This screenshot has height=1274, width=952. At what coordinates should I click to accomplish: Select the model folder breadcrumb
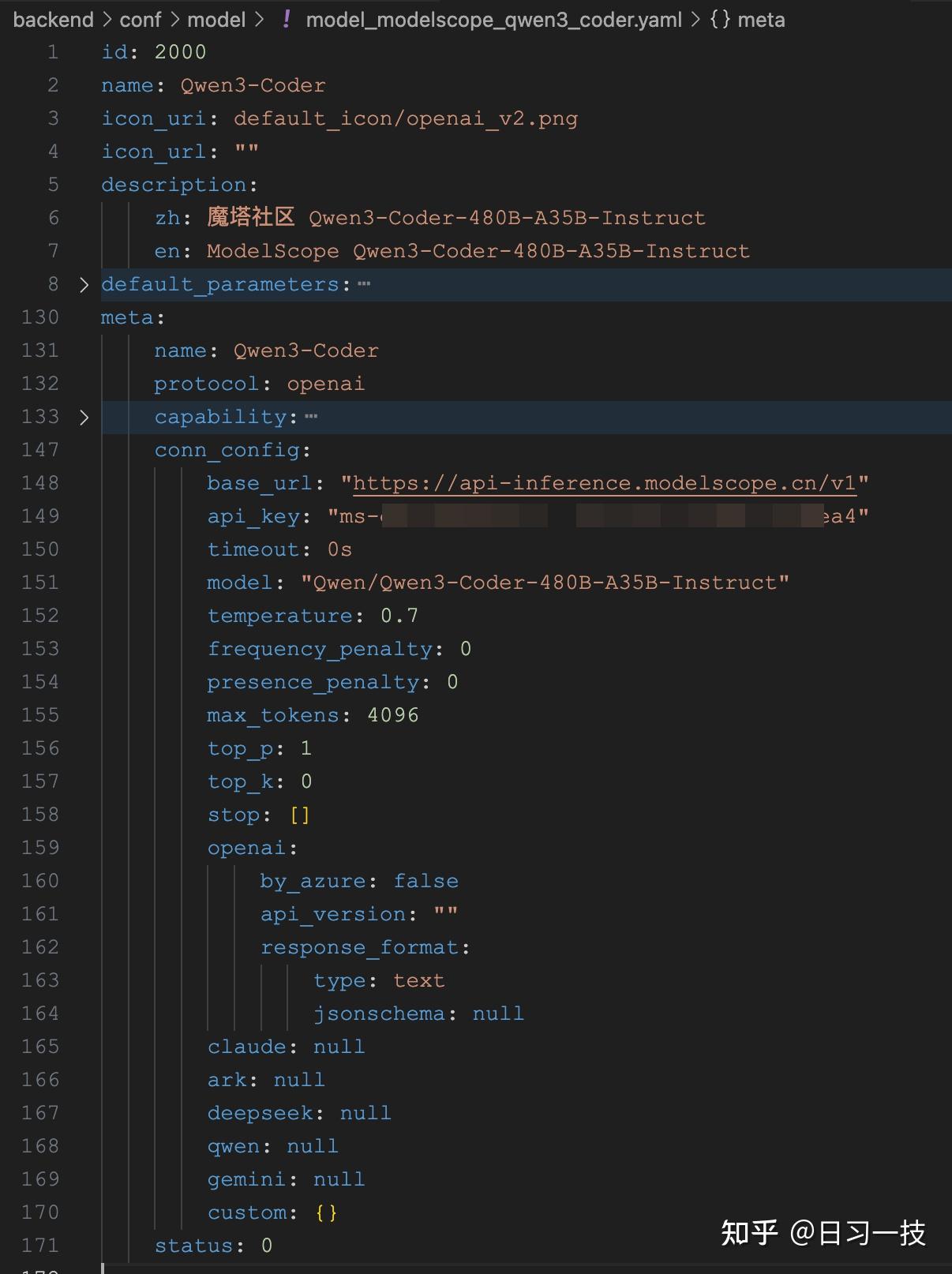point(216,19)
